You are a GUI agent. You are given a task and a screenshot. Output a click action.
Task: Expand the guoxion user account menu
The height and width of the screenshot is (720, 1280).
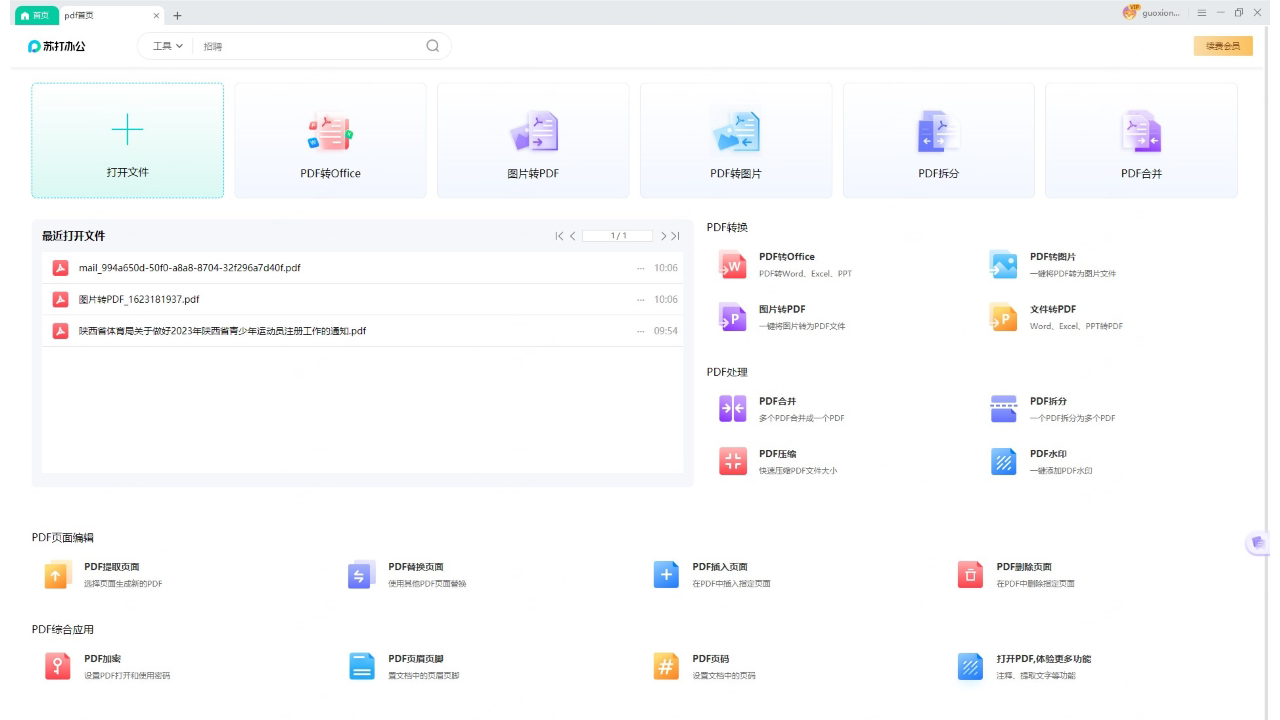1152,13
